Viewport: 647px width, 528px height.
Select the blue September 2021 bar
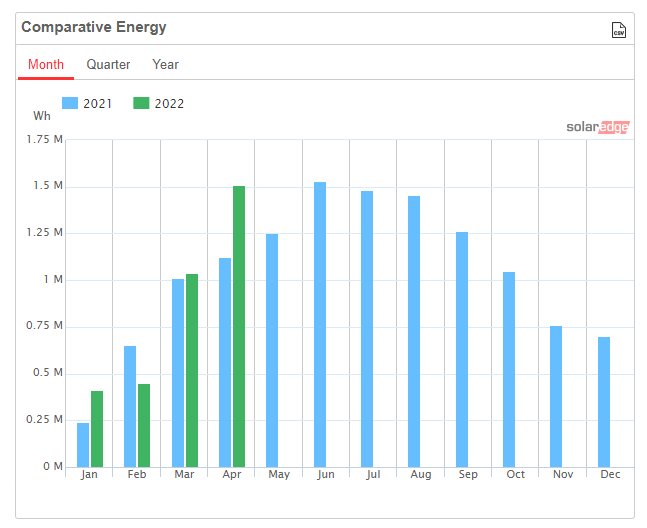tap(462, 350)
